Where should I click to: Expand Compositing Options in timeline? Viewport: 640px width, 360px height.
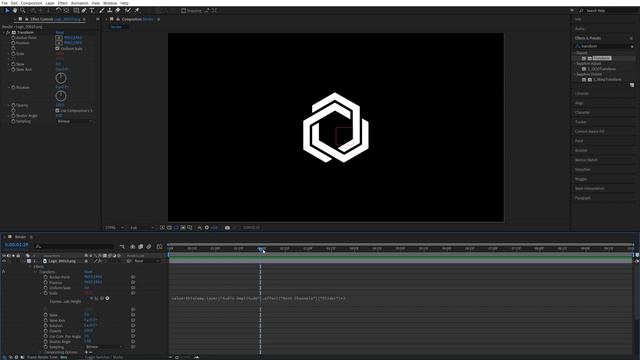pos(41,352)
